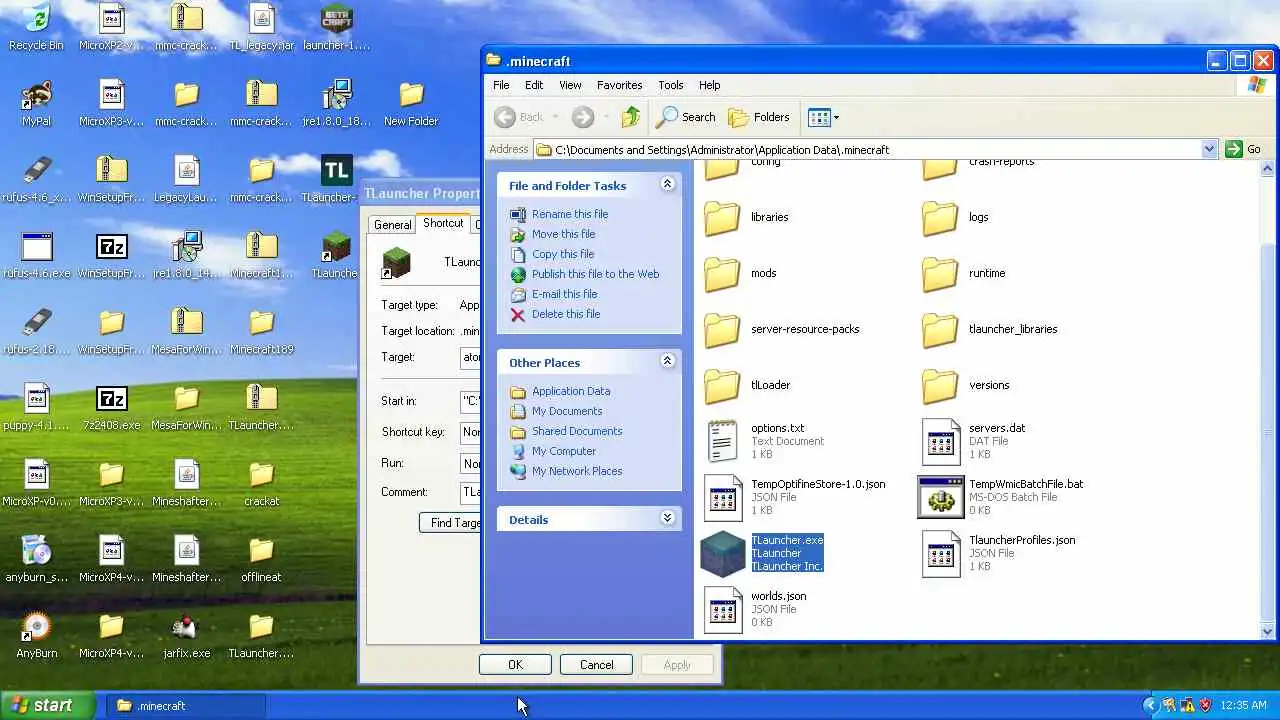Screen dimensions: 1280x720
Task: Open the Help menu
Action: coord(709,85)
